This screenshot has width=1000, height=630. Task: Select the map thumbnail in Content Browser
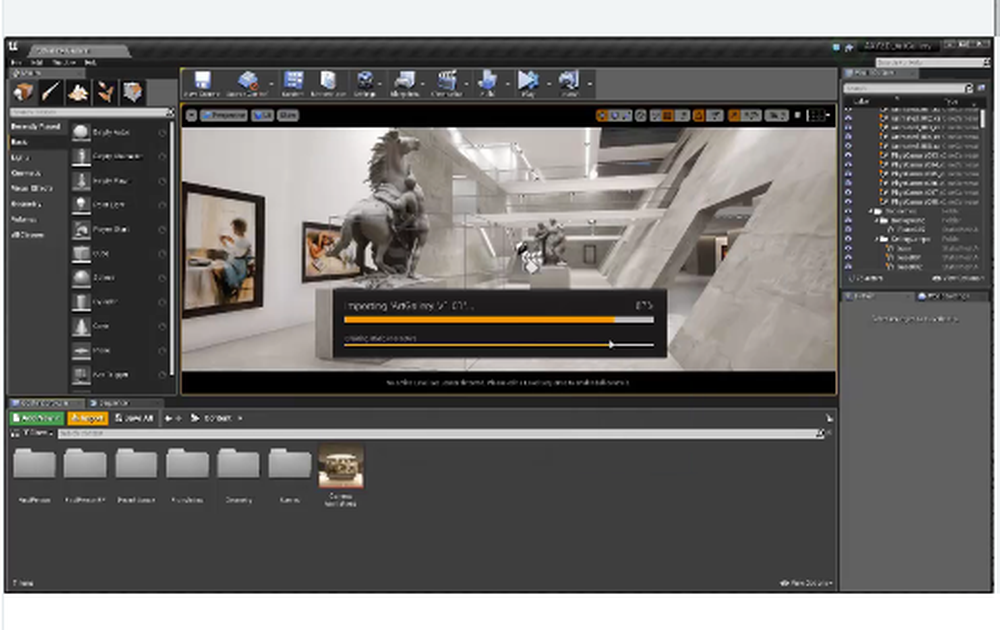pyautogui.click(x=341, y=467)
